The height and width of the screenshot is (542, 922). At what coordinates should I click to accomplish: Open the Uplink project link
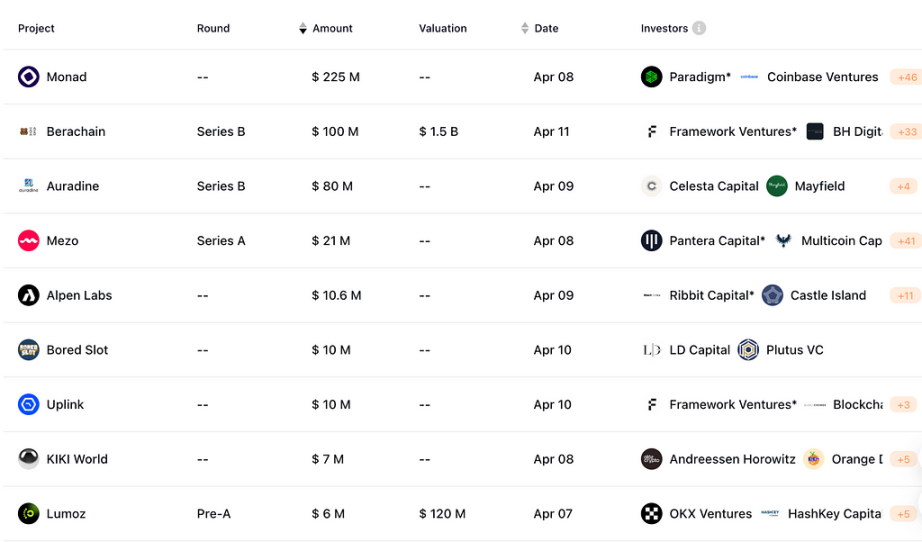pos(65,405)
